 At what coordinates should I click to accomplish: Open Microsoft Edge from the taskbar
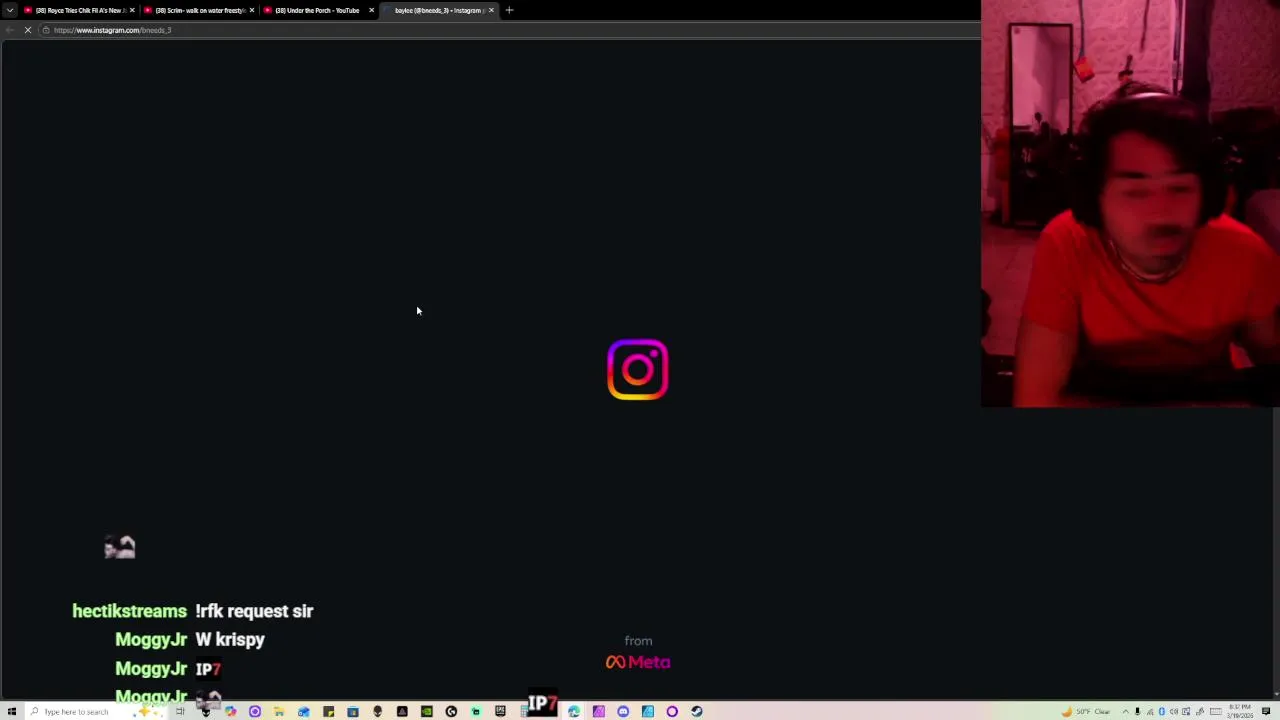[574, 711]
